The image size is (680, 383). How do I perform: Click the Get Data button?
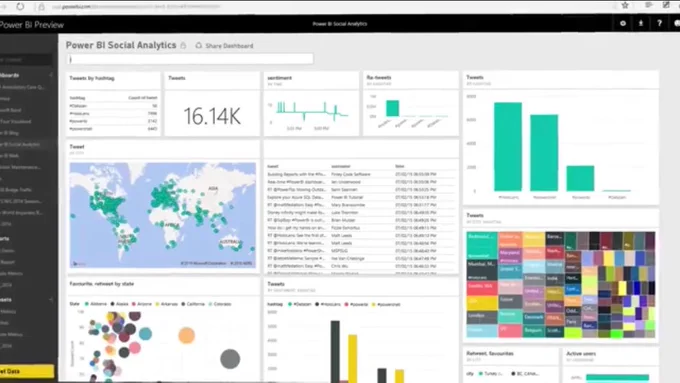(x=27, y=371)
